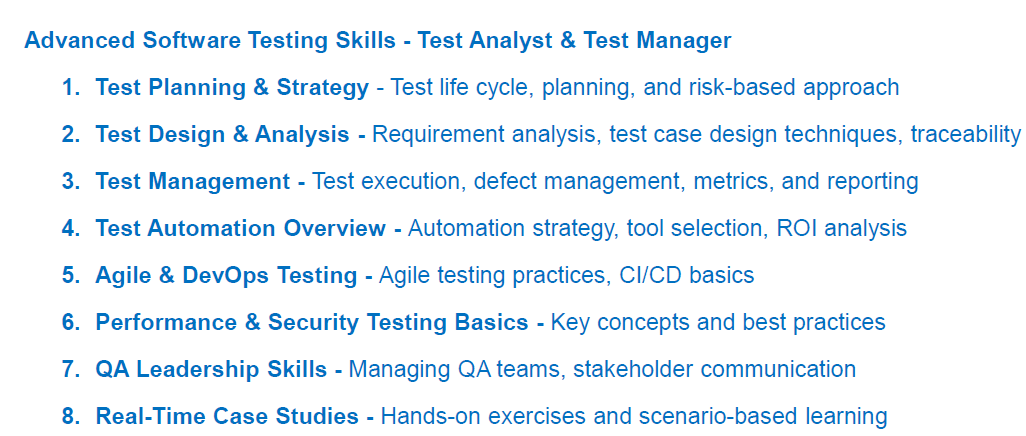1026x436 pixels.
Task: Open the QA Leadership Skills topic
Action: tap(211, 369)
